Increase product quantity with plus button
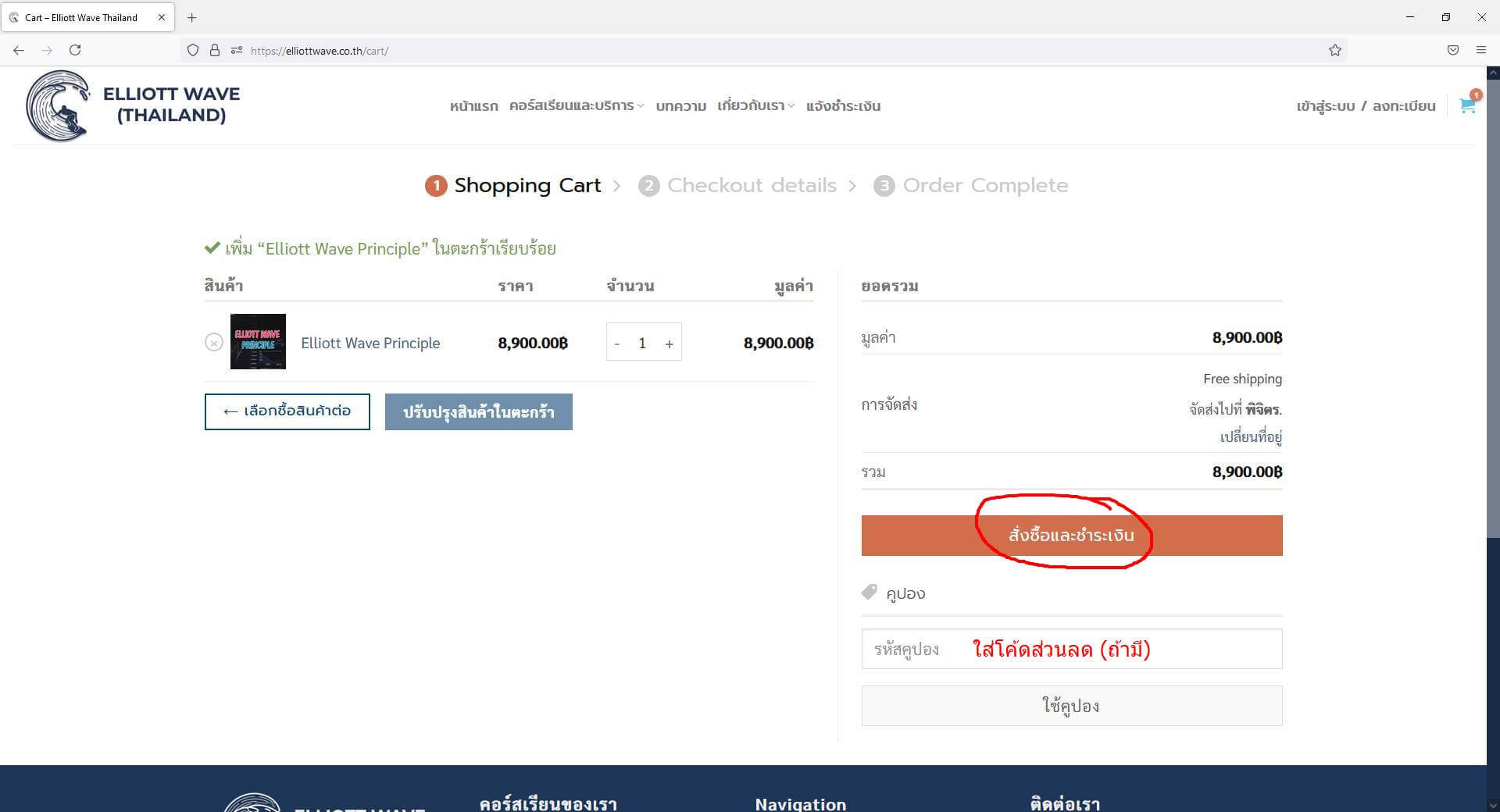This screenshot has height=812, width=1500. pos(669,344)
